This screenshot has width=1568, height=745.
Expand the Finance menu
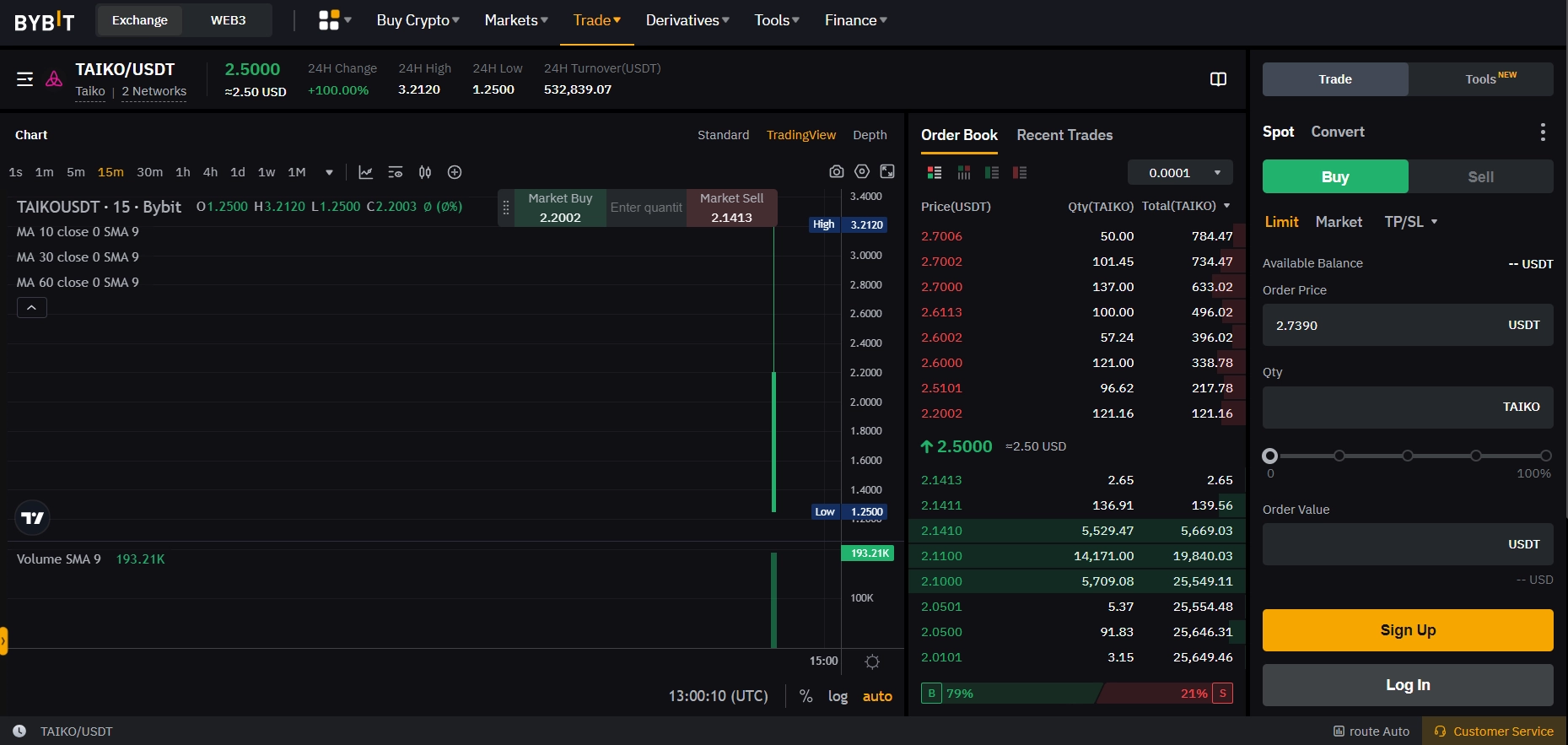pos(855,20)
